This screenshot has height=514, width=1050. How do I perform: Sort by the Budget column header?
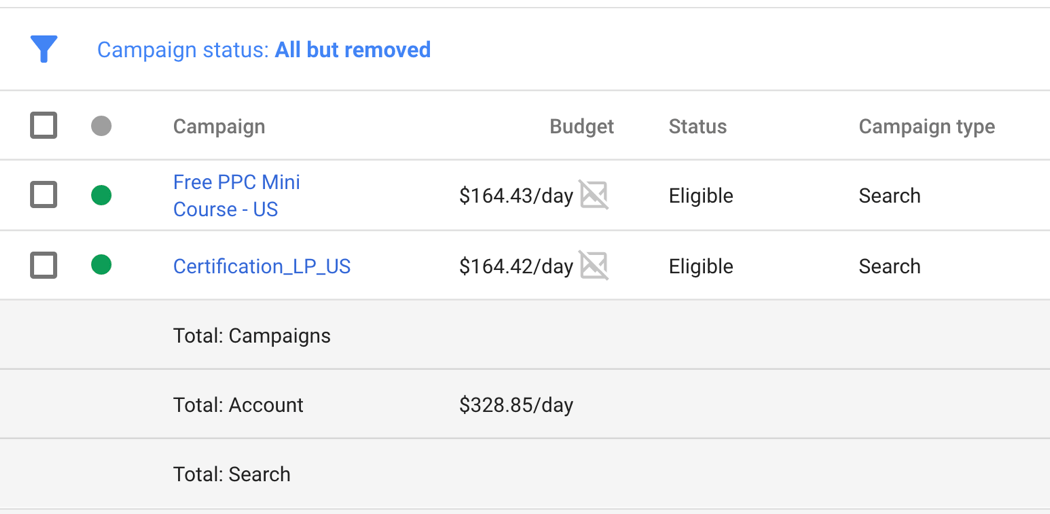click(581, 126)
